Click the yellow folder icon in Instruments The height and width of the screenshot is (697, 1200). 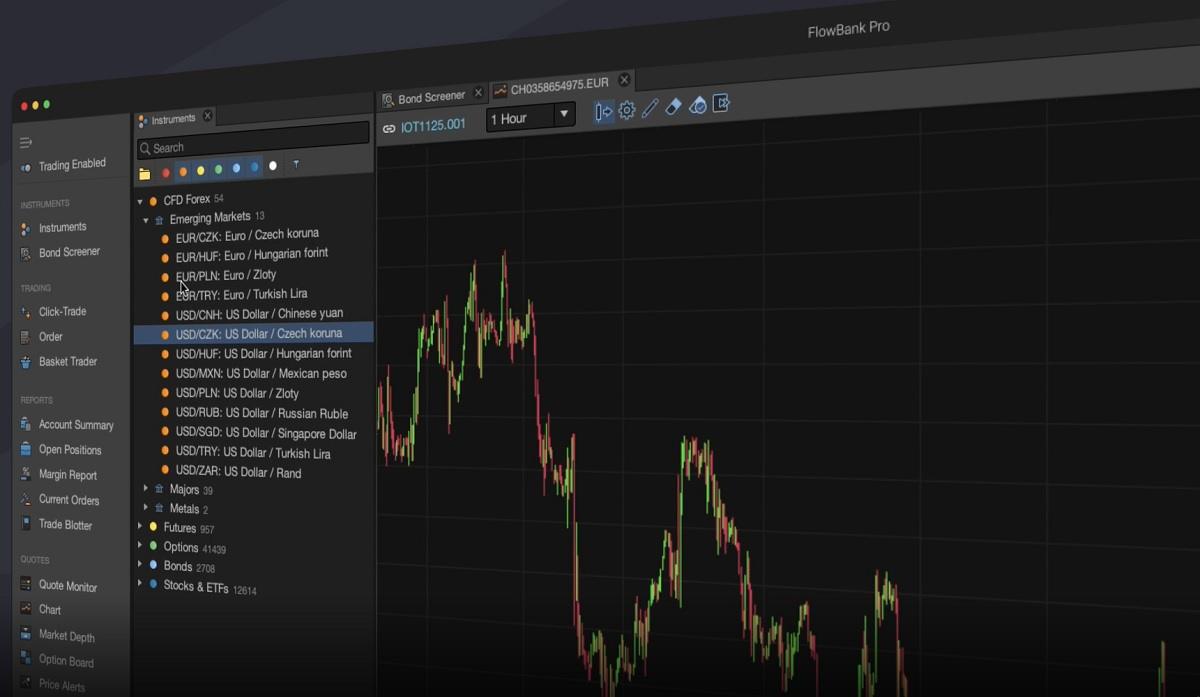[x=145, y=174]
